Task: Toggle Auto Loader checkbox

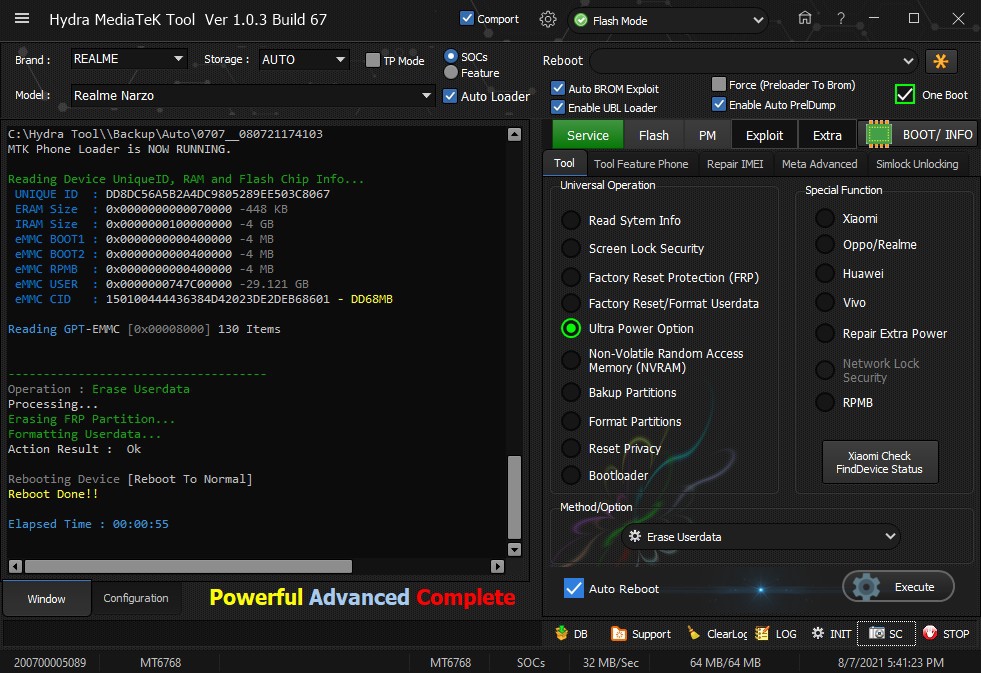Action: (450, 96)
